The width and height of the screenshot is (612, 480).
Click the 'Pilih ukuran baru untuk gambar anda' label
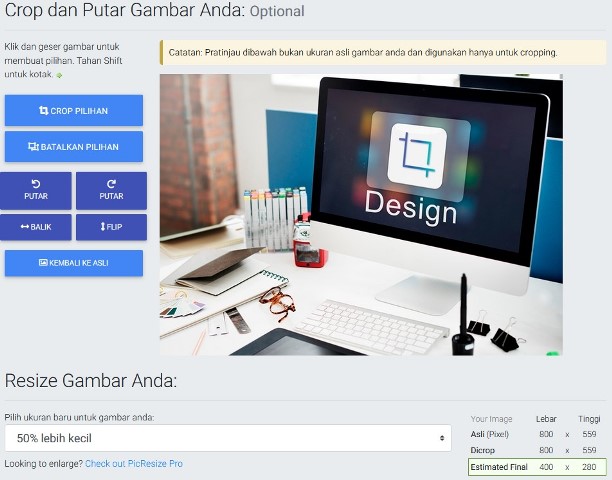point(79,418)
